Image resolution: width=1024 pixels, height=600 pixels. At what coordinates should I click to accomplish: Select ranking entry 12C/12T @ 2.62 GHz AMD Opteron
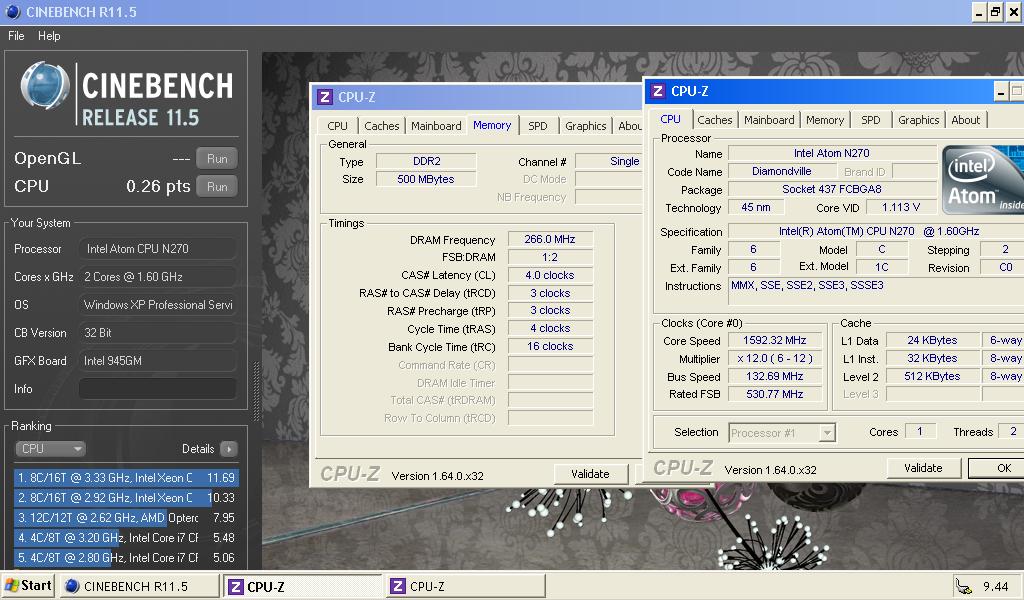126,518
